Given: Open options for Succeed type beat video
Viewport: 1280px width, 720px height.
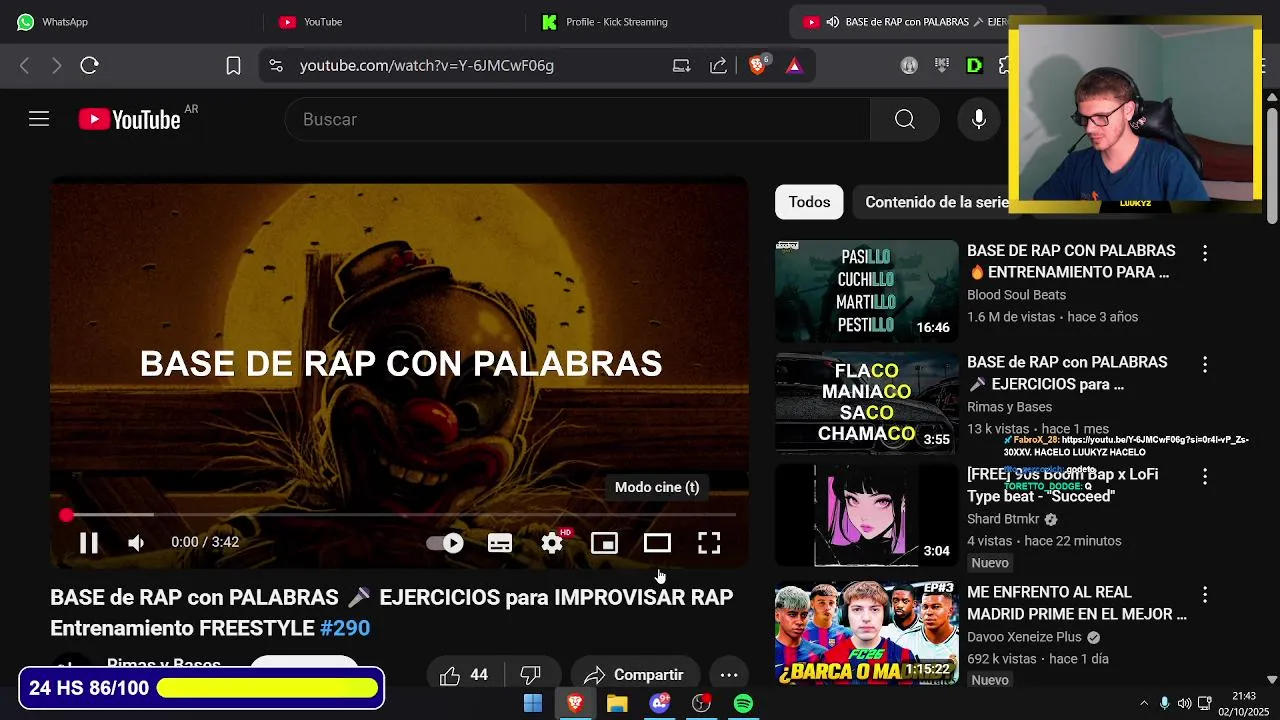Looking at the screenshot, I should pyautogui.click(x=1205, y=478).
